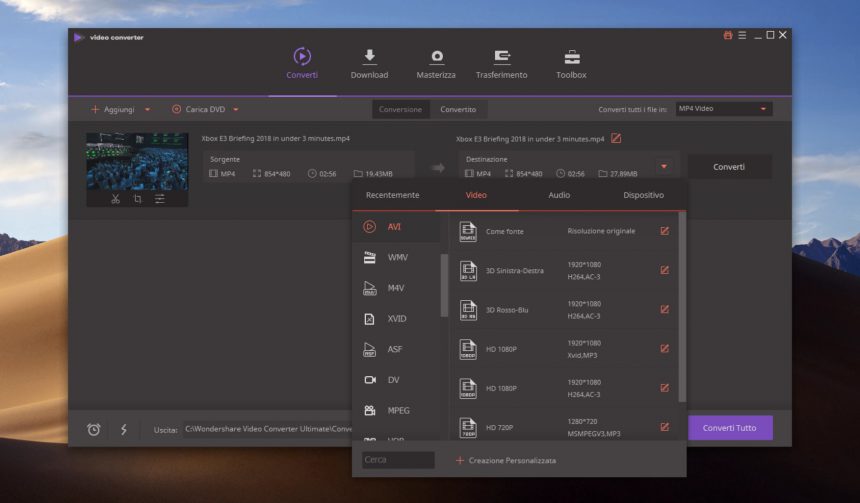Screen dimensions: 860x503
Task: Click the Converti Tutto button
Action: [x=729, y=428]
